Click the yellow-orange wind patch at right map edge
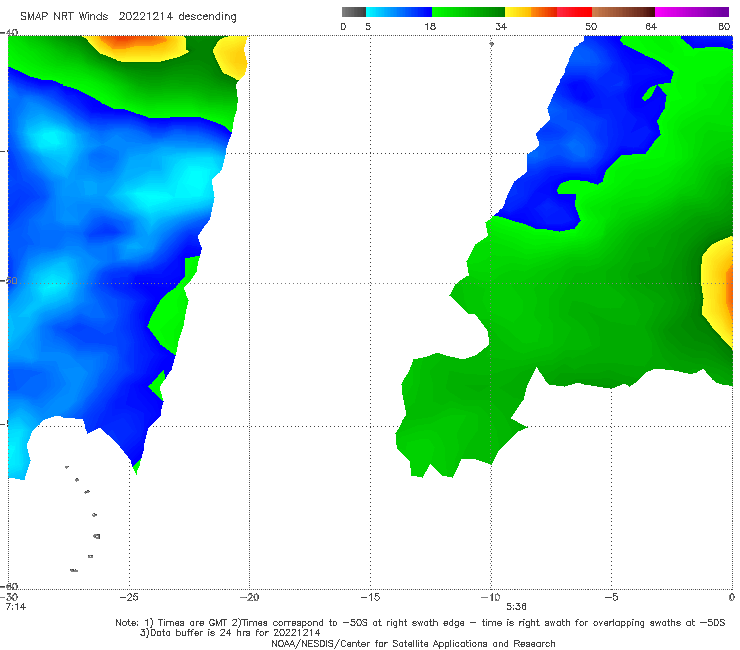 click(x=718, y=291)
